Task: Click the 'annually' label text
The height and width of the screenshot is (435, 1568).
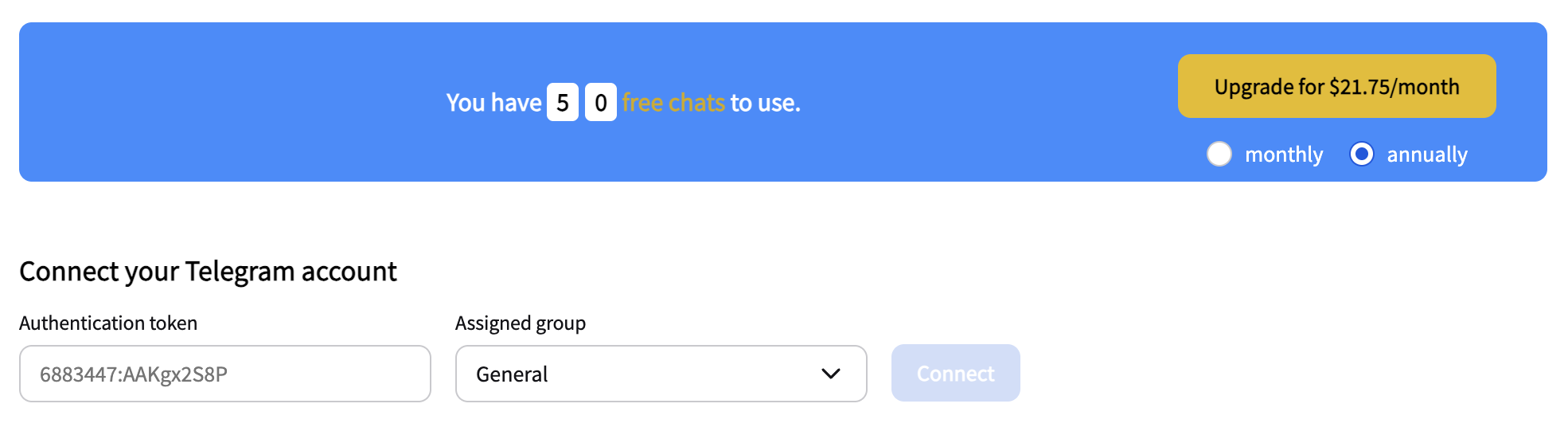Action: [x=1426, y=155]
